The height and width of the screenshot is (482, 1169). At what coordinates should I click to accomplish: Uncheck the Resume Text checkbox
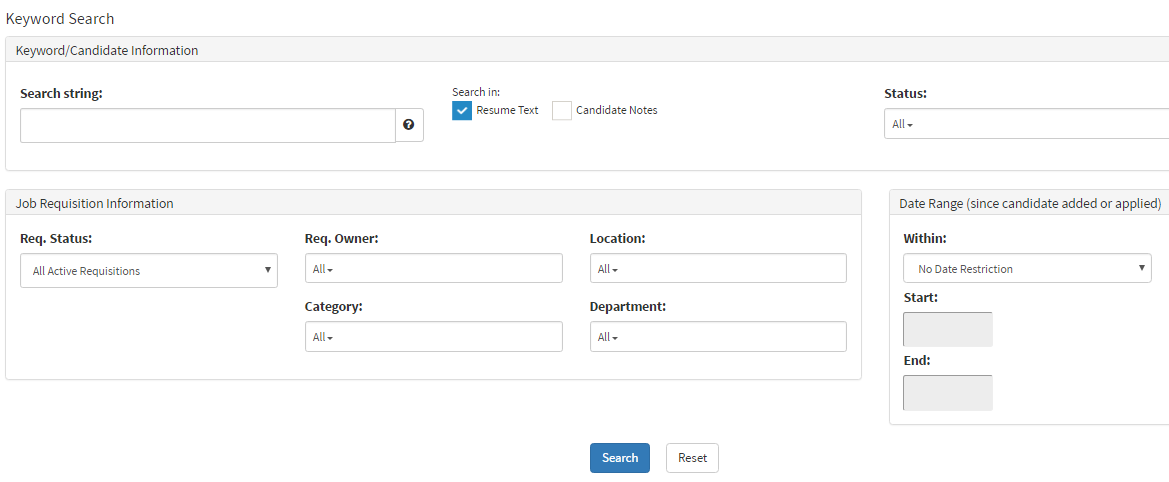(462, 110)
